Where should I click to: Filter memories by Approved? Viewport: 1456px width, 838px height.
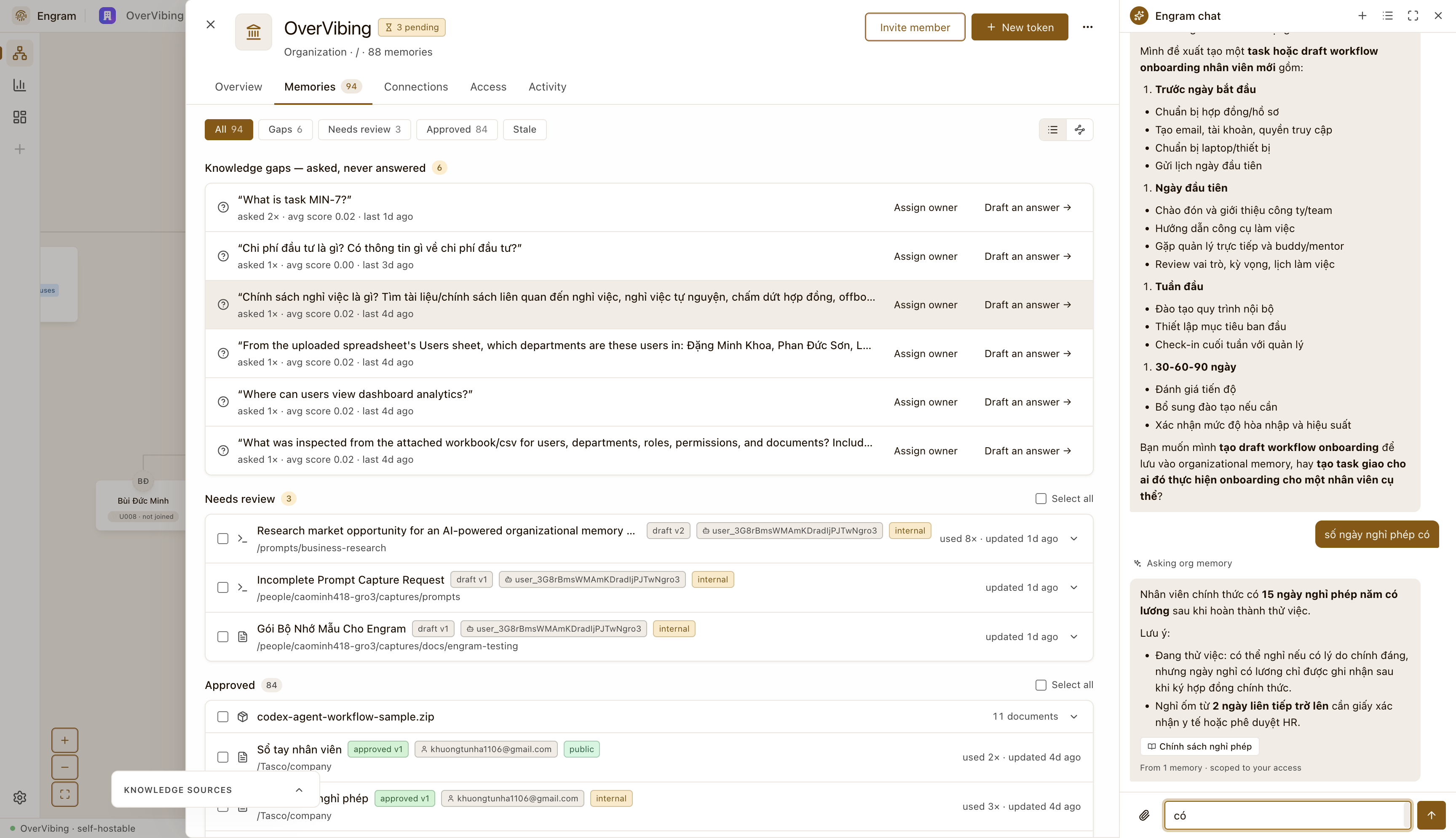click(x=457, y=130)
